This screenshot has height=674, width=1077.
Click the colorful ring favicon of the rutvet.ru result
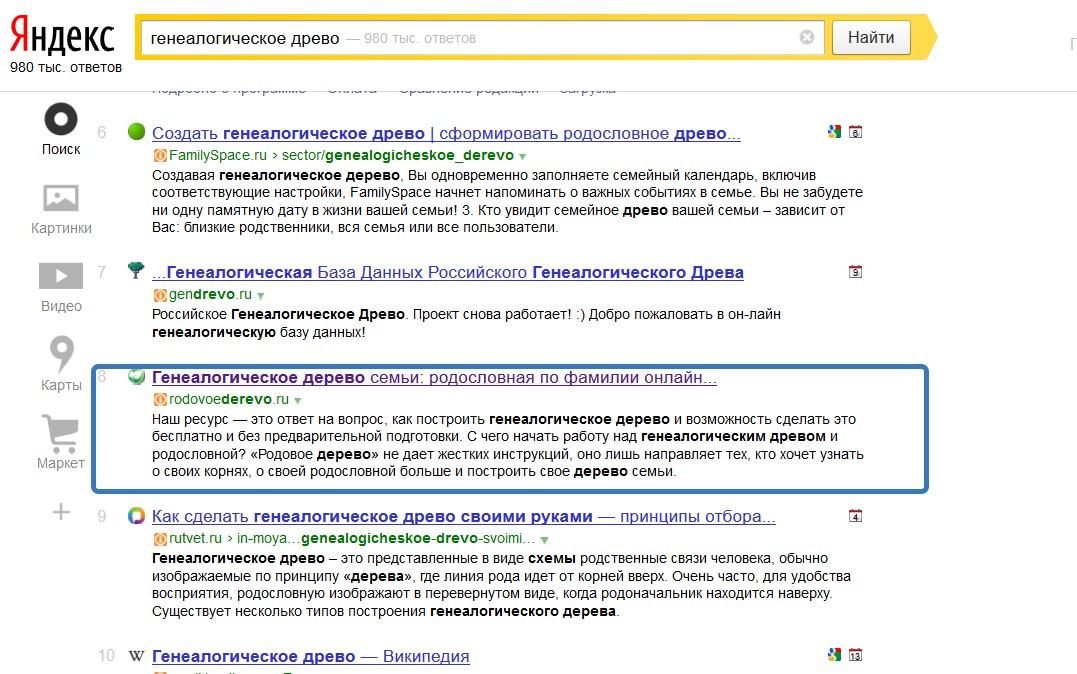click(137, 515)
